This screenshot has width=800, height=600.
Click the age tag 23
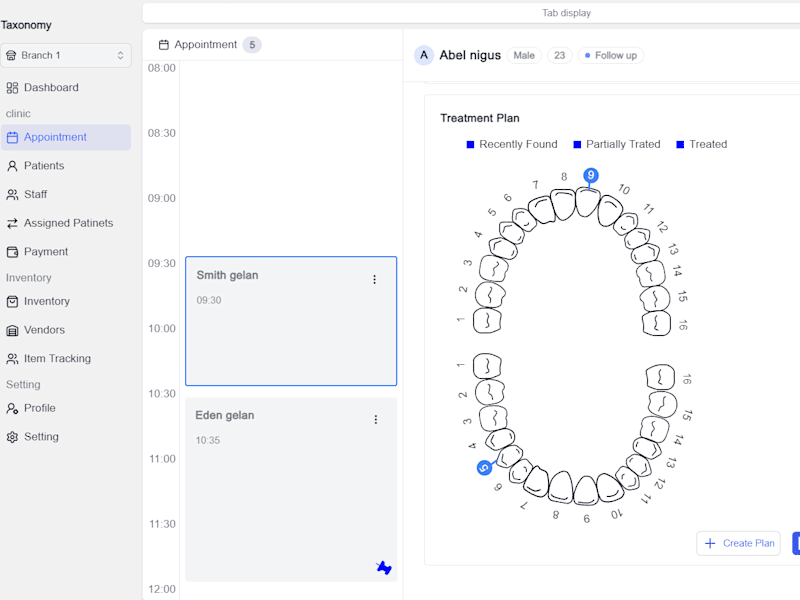click(x=560, y=55)
